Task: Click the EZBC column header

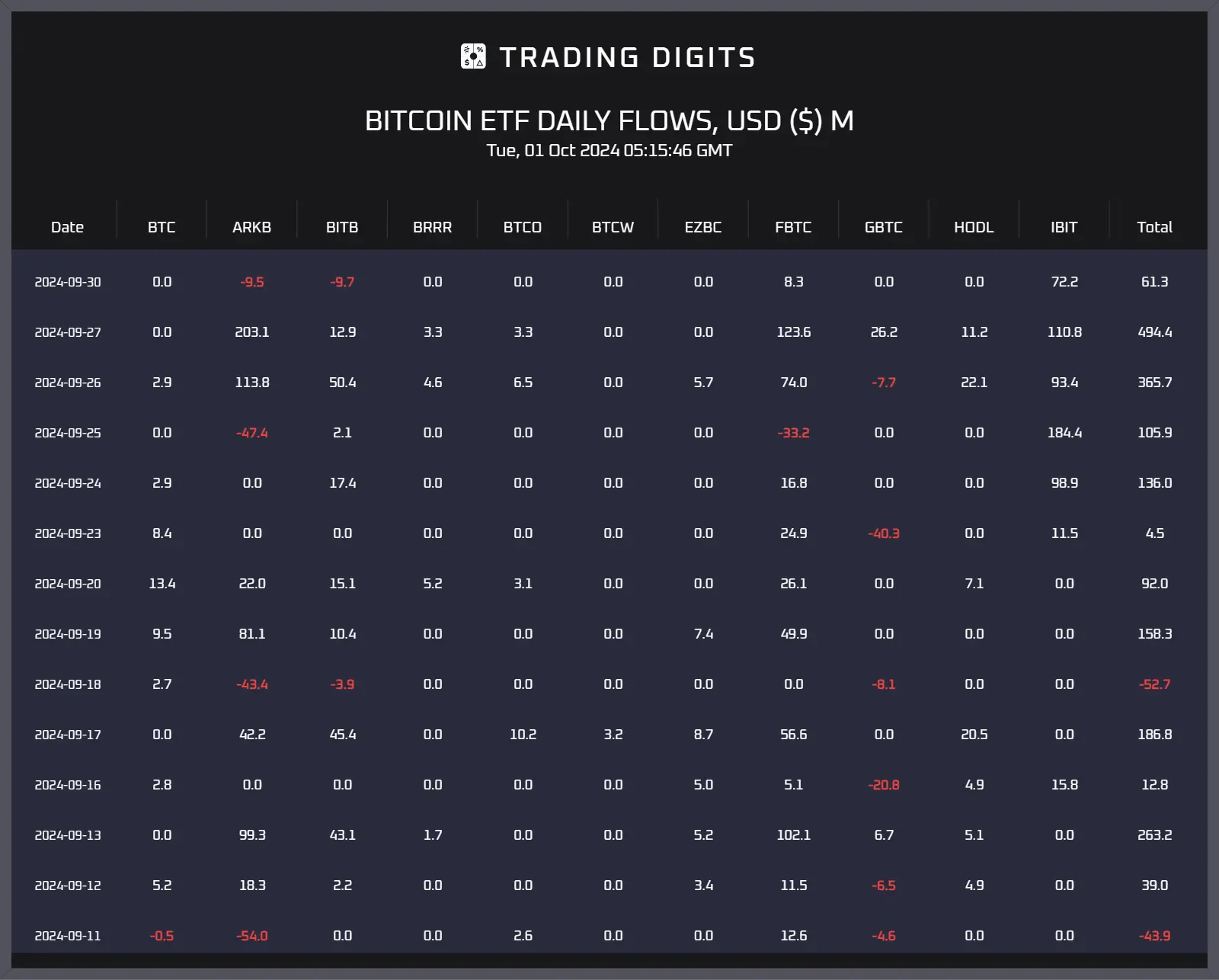Action: pyautogui.click(x=703, y=227)
